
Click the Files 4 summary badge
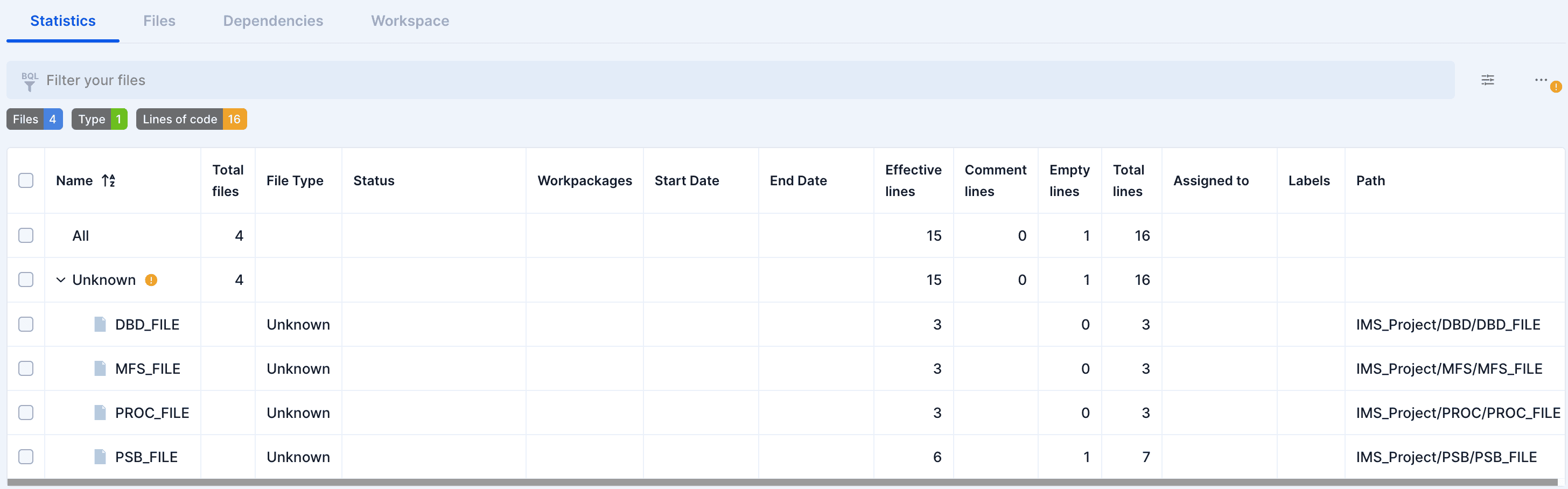34,120
